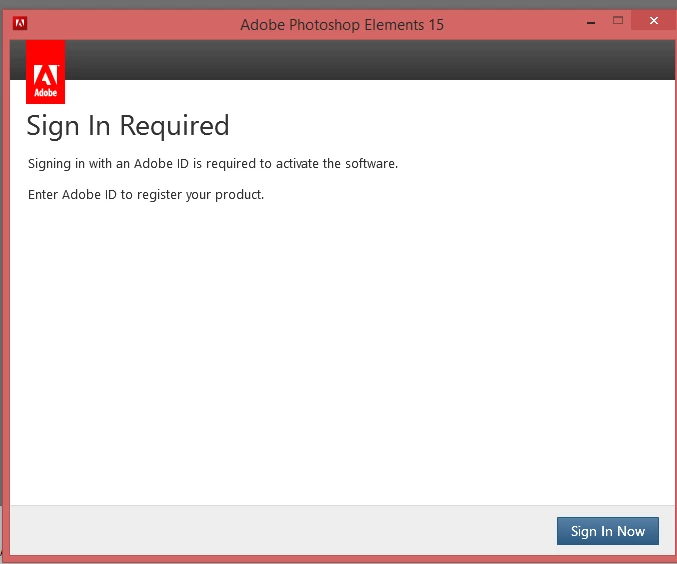Viewport: 677px width, 564px height.
Task: Click the red Adobe logo banner
Action: tap(45, 72)
